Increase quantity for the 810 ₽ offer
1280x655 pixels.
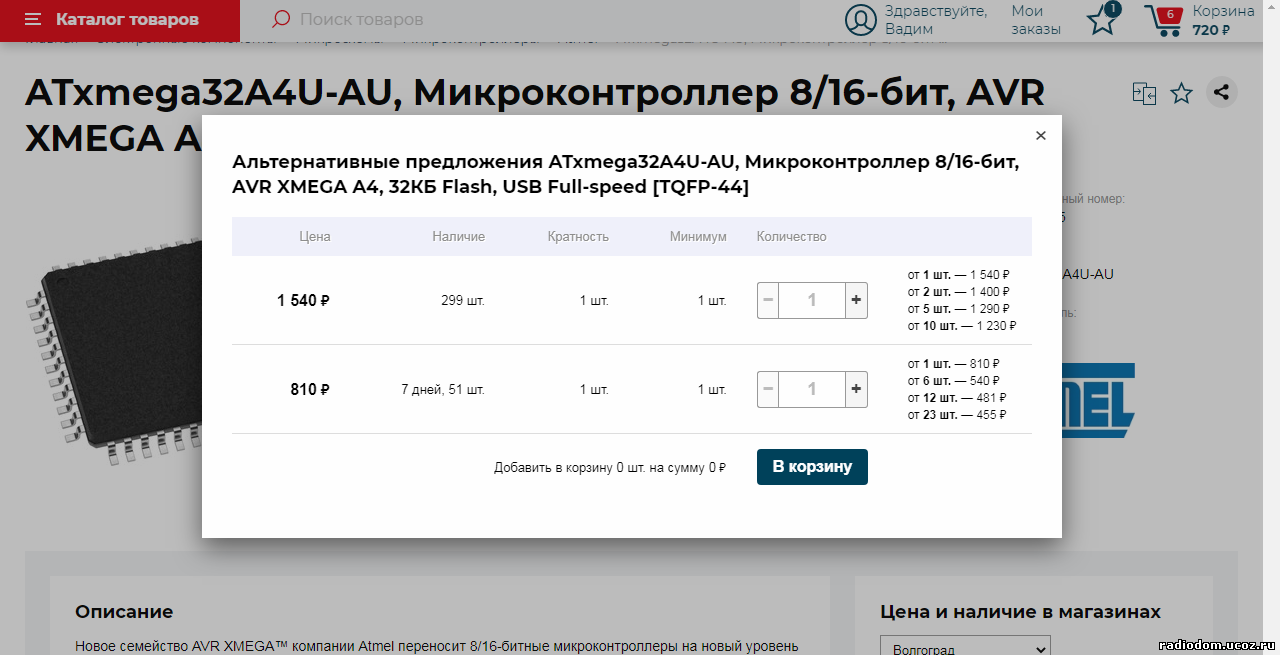click(856, 389)
